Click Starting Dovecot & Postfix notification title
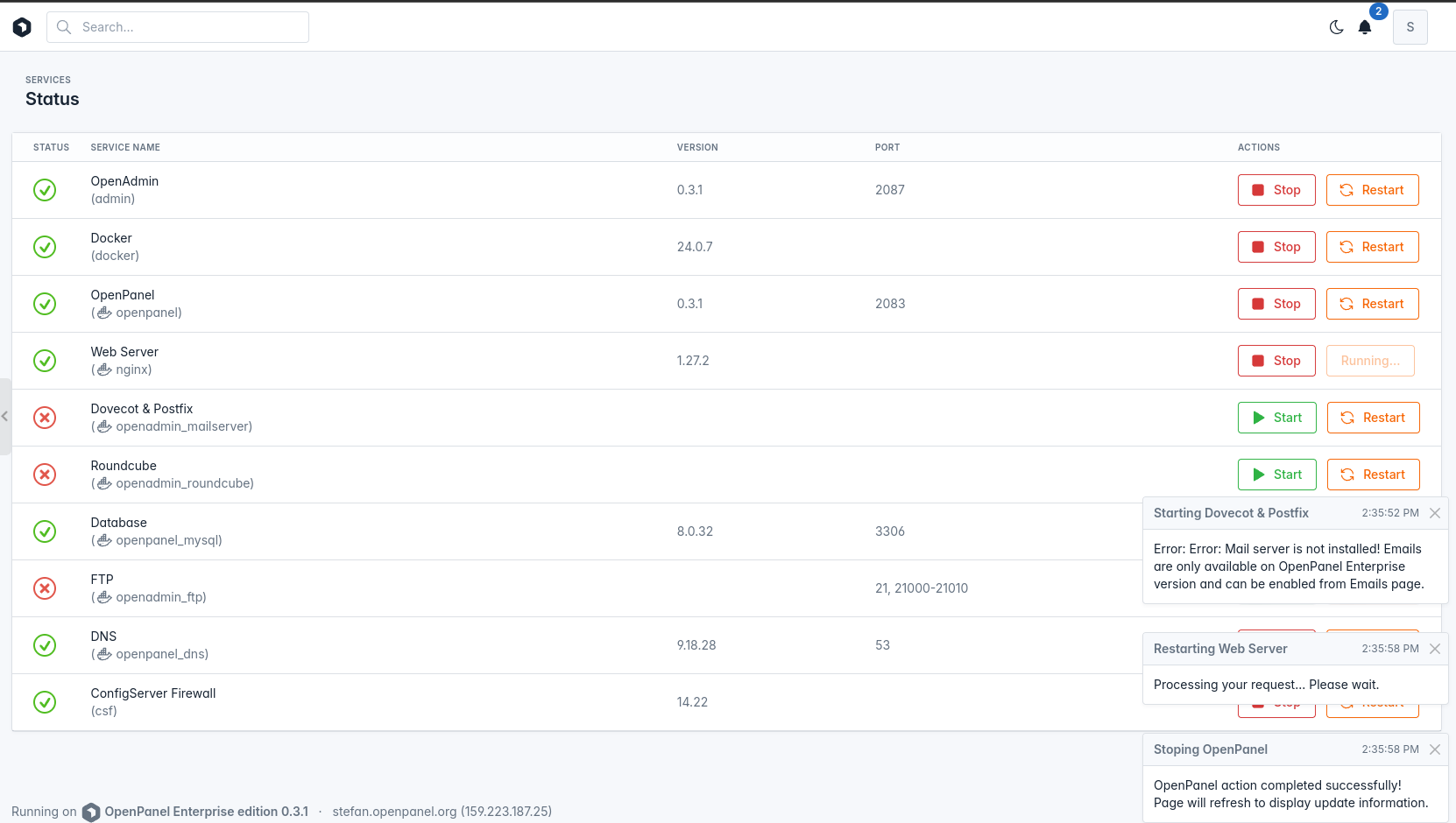This screenshot has width=1456, height=823. pos(1231,513)
